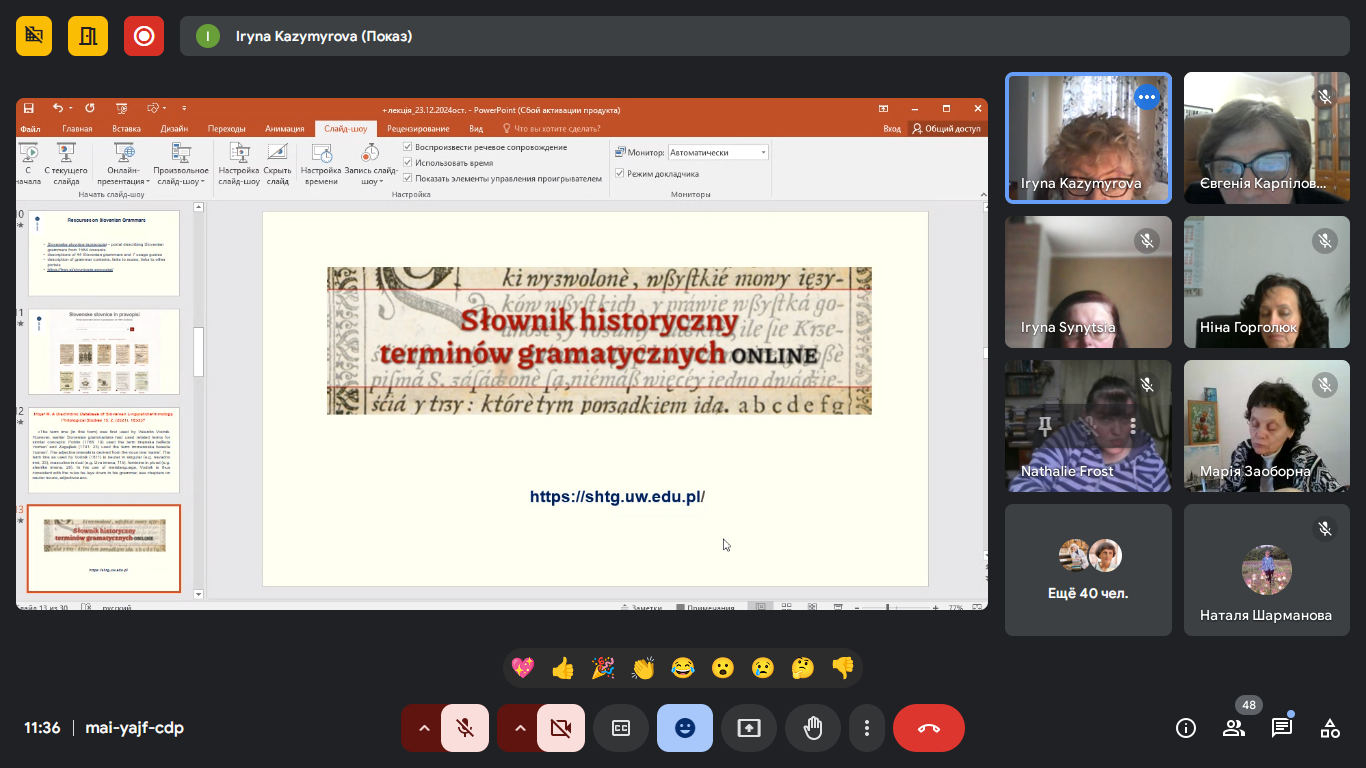Screen dimensions: 1366x768
Task: Turn on camera with the red camera button
Action: (x=561, y=728)
